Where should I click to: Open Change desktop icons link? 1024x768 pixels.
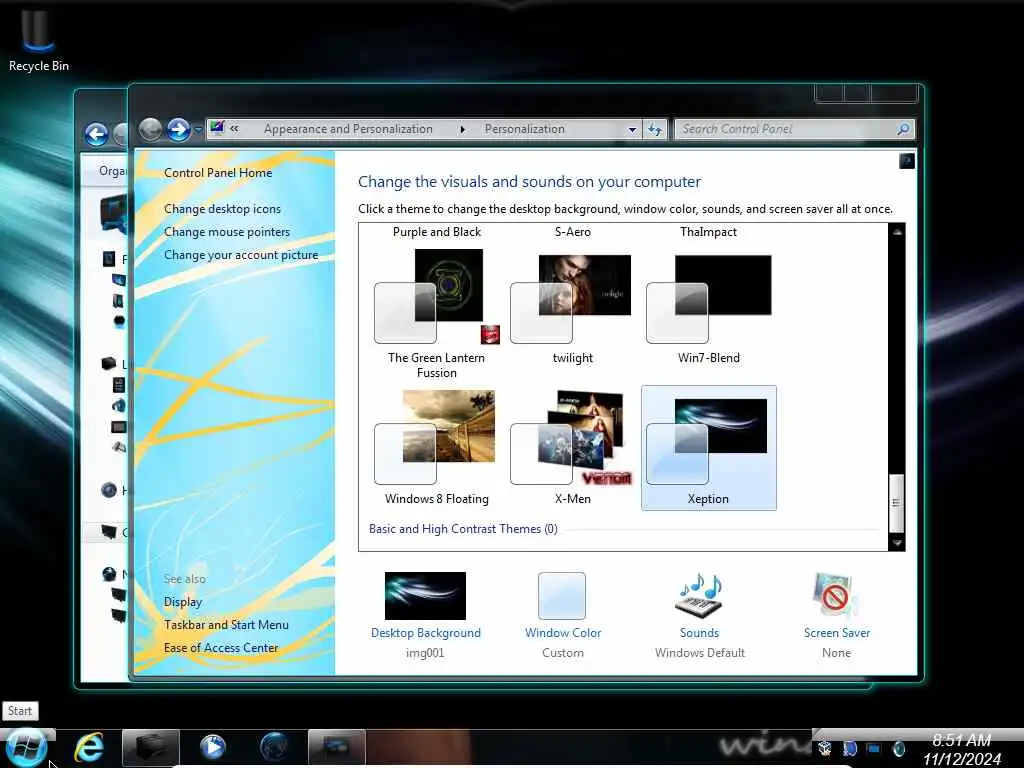222,209
